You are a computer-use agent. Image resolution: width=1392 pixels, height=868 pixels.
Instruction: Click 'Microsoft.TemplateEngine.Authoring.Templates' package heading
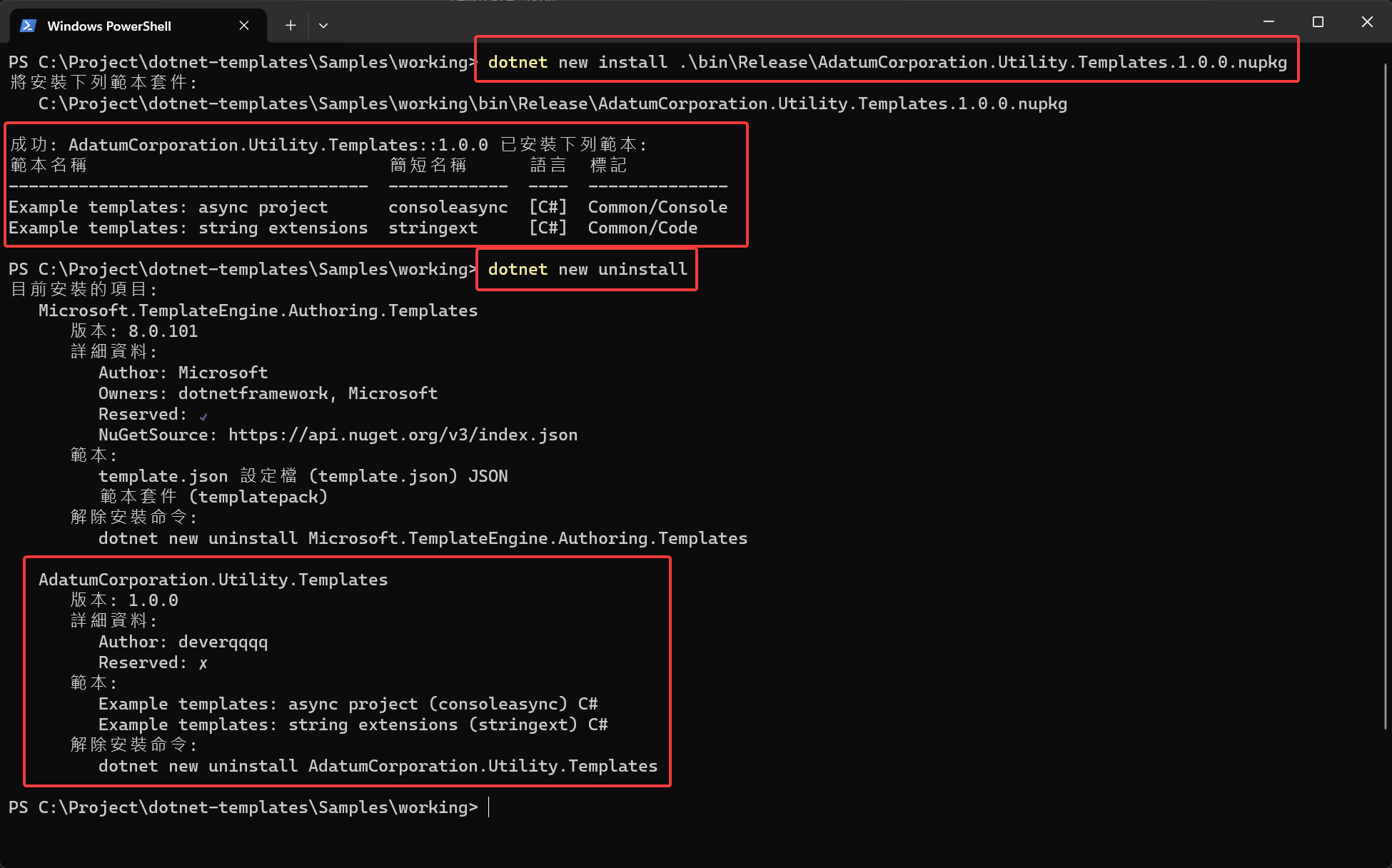tap(258, 311)
